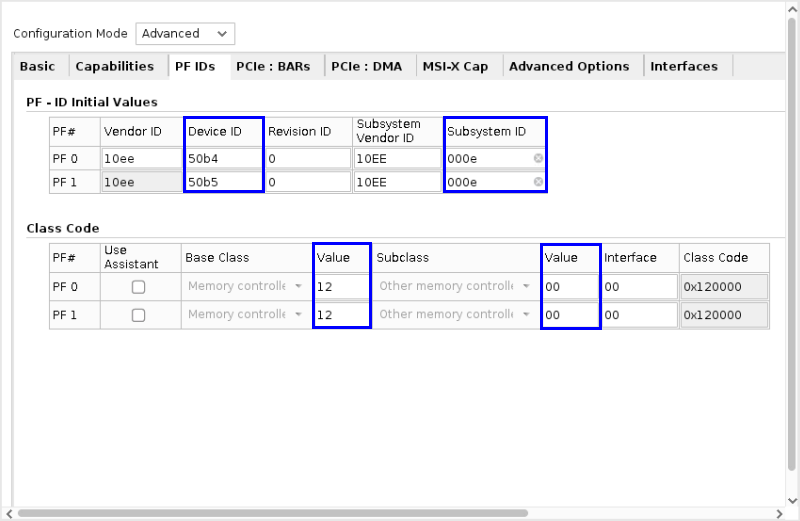
Task: Open the Advanced Options tab
Action: tap(569, 66)
